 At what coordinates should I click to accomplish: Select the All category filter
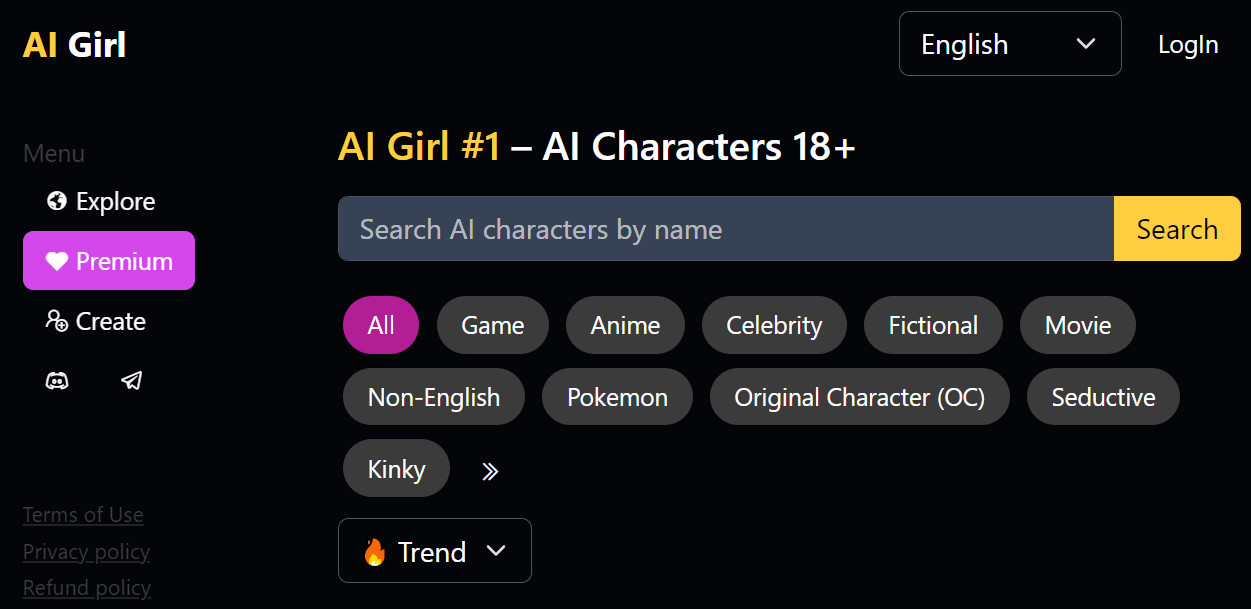click(380, 326)
